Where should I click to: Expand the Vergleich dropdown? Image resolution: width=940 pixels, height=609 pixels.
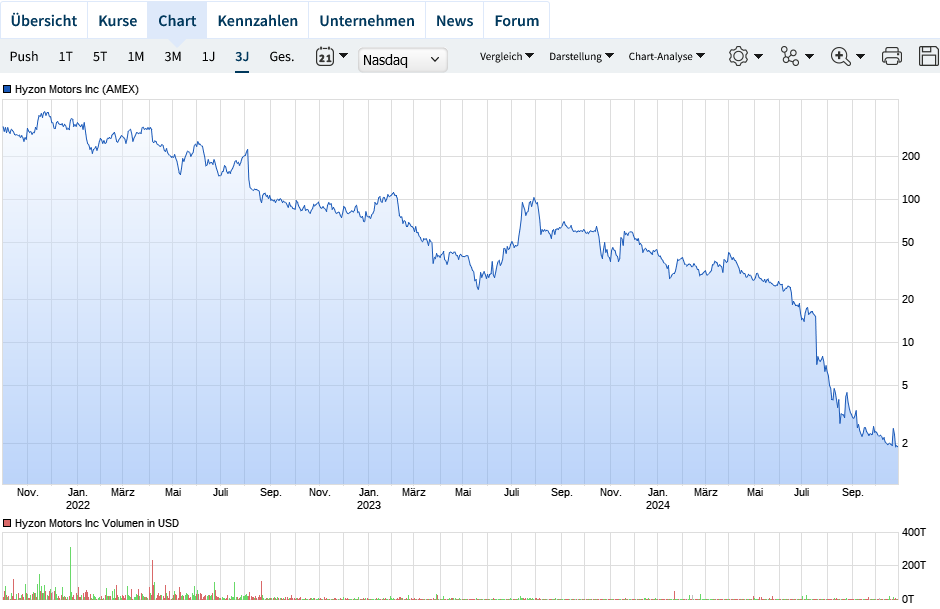(x=506, y=57)
